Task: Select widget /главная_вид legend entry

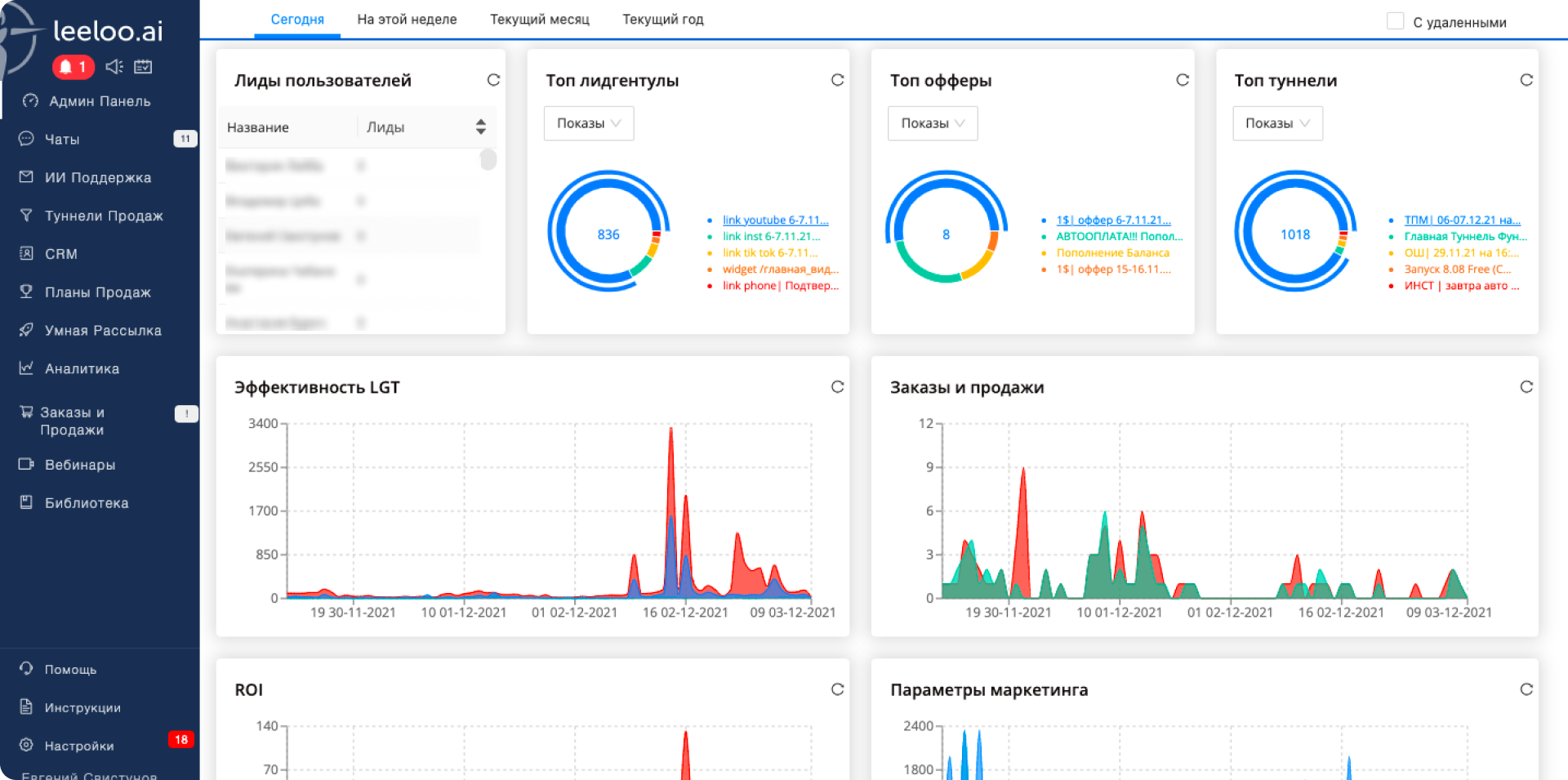Action: (x=780, y=269)
